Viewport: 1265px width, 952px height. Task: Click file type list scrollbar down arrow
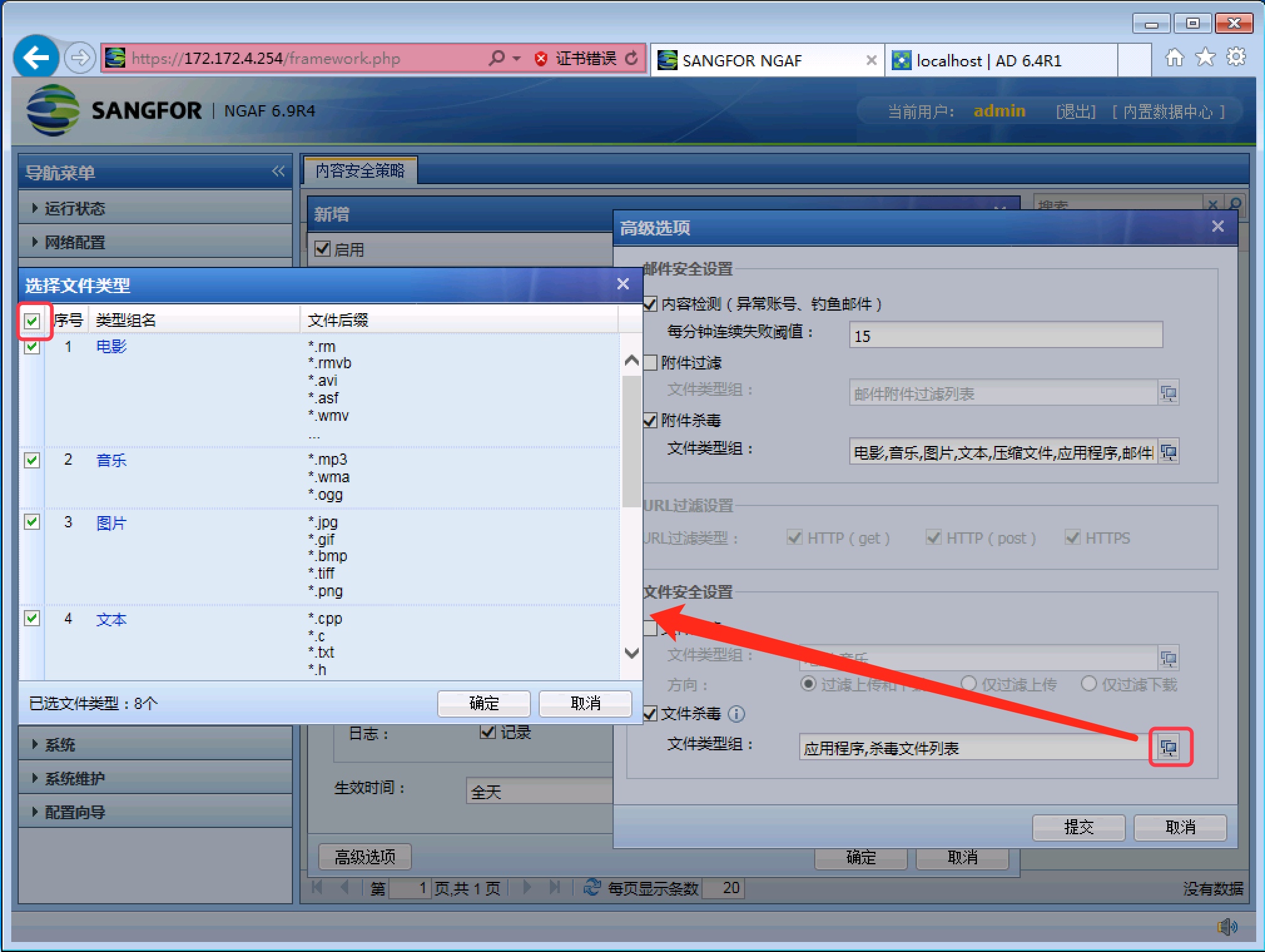[632, 653]
